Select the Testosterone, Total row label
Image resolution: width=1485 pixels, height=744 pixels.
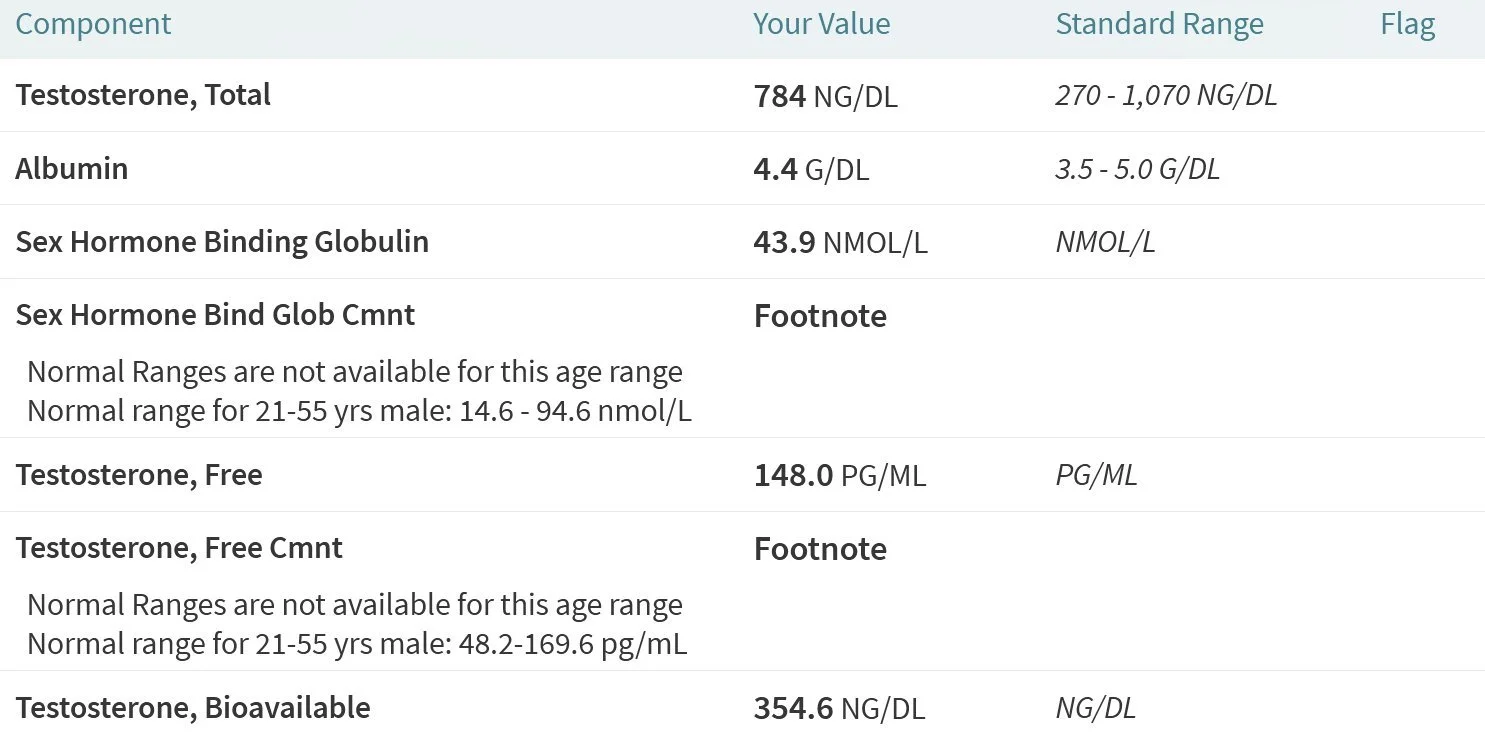[143, 95]
